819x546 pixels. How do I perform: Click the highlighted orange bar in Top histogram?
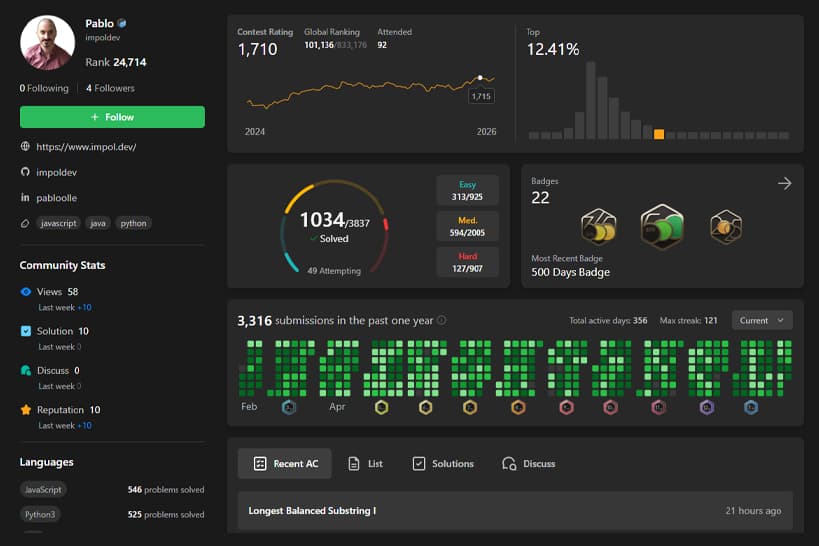(x=659, y=134)
